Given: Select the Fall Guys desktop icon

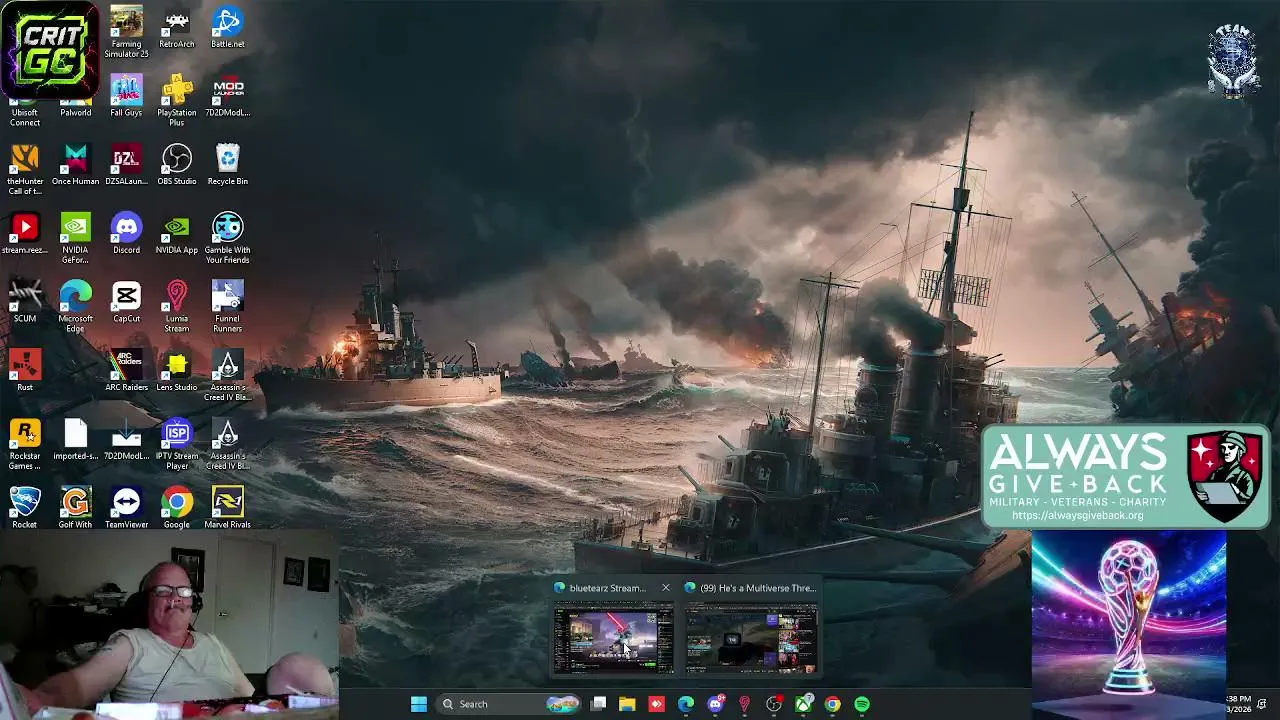Looking at the screenshot, I should click(126, 96).
